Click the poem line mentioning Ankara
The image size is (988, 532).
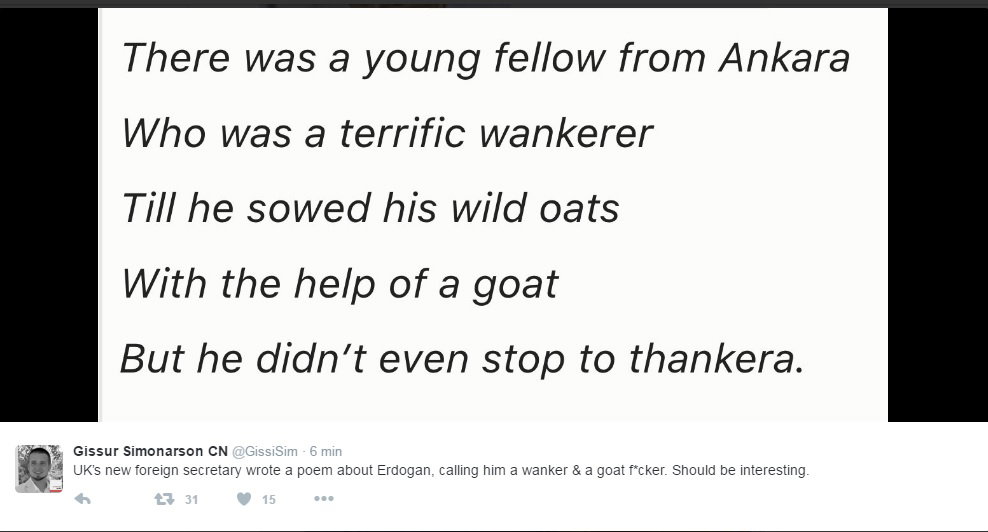click(x=486, y=59)
